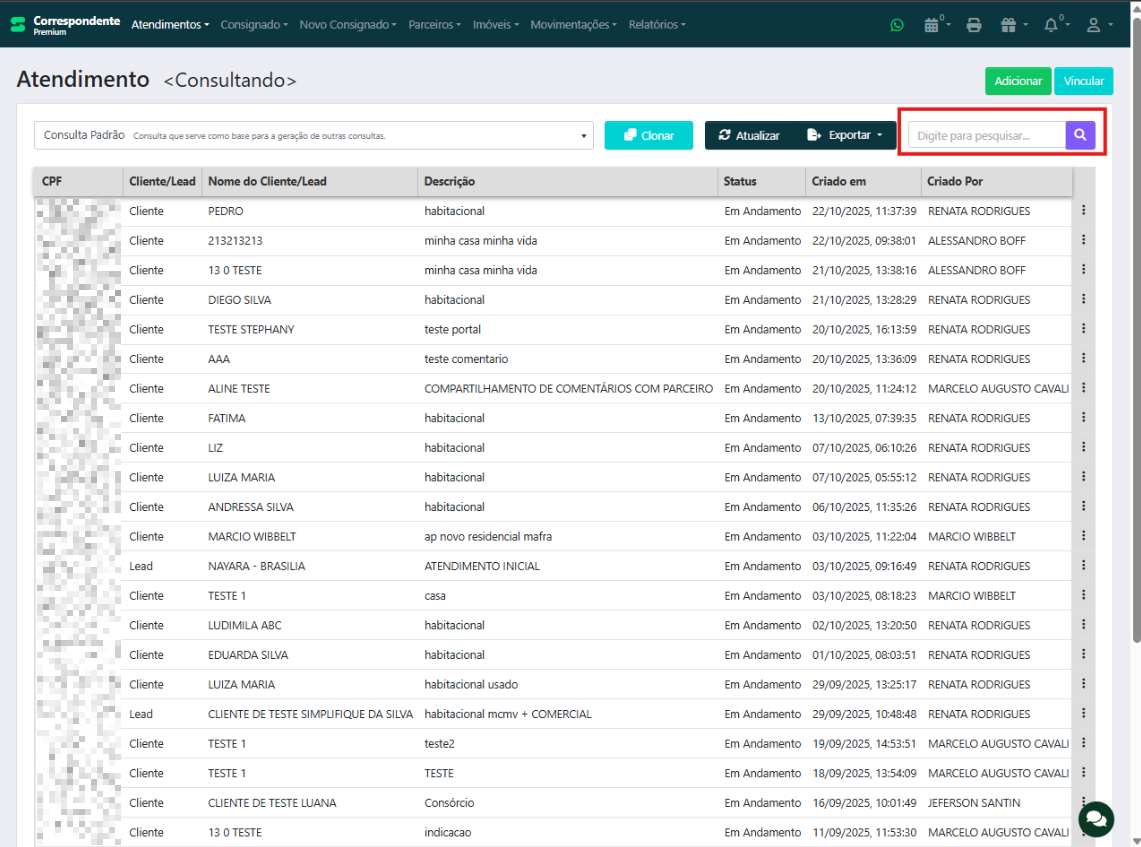Open the calendar icon in navbar

point(932,25)
